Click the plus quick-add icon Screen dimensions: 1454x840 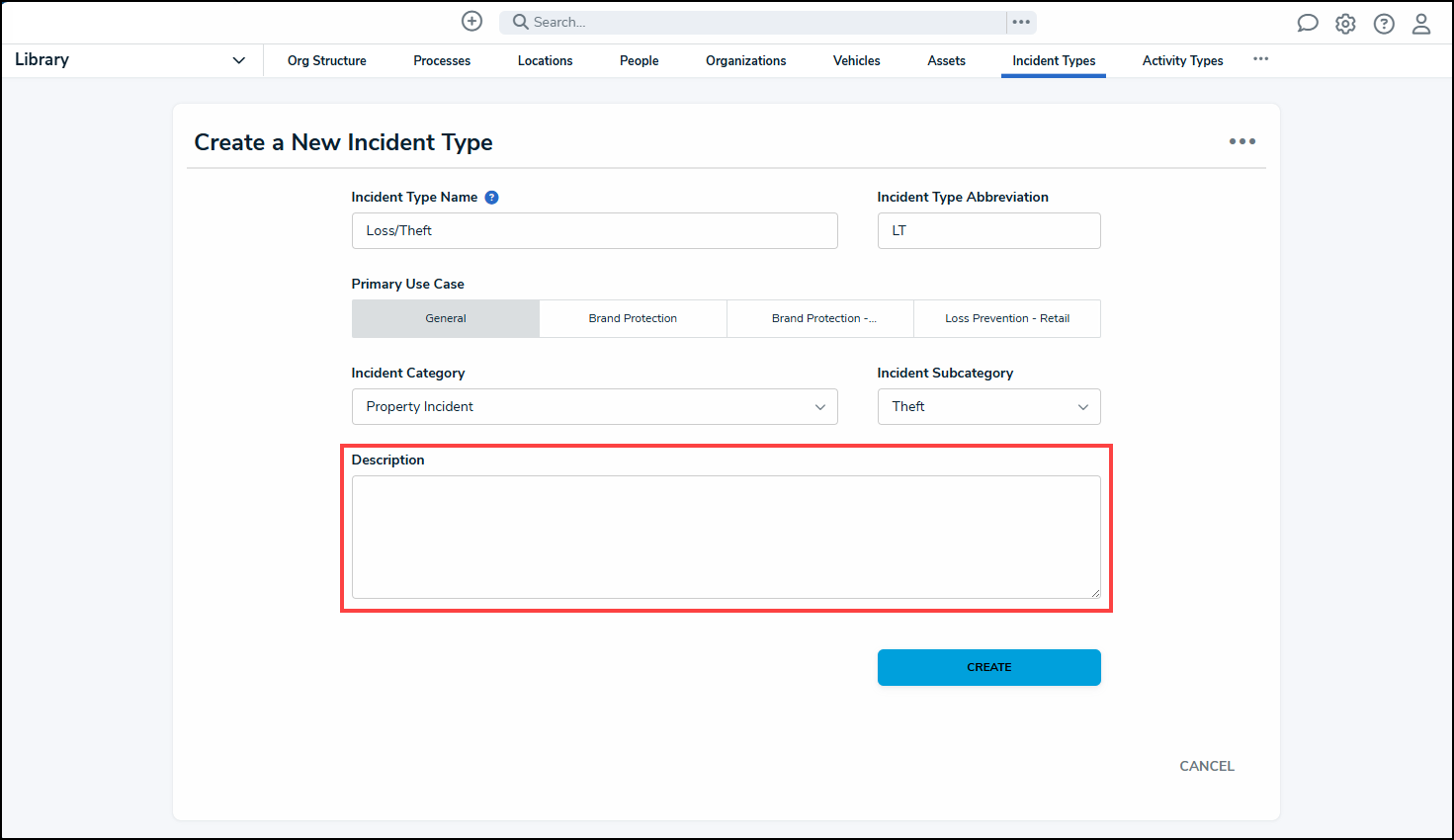click(472, 22)
